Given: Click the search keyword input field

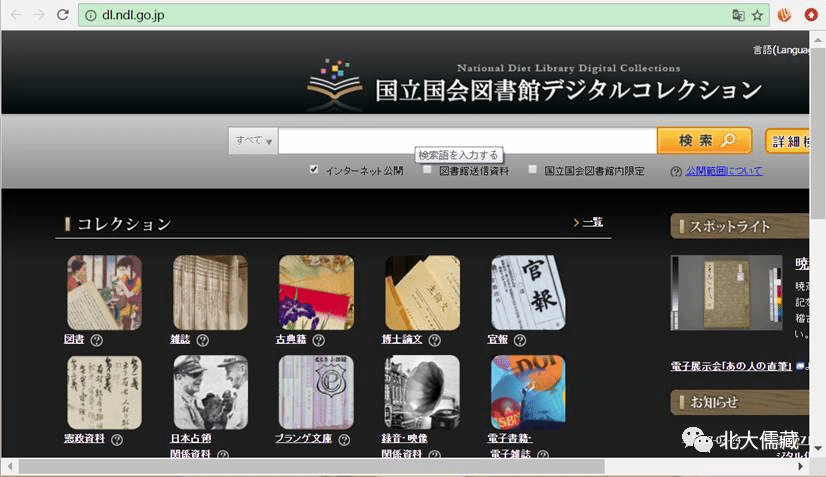Looking at the screenshot, I should pos(466,141).
